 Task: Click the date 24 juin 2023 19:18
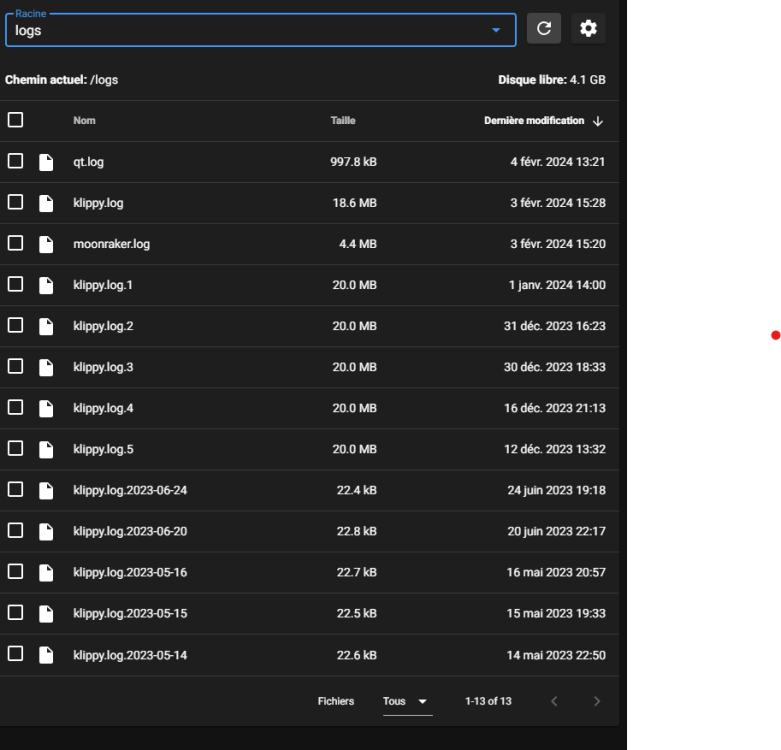556,491
